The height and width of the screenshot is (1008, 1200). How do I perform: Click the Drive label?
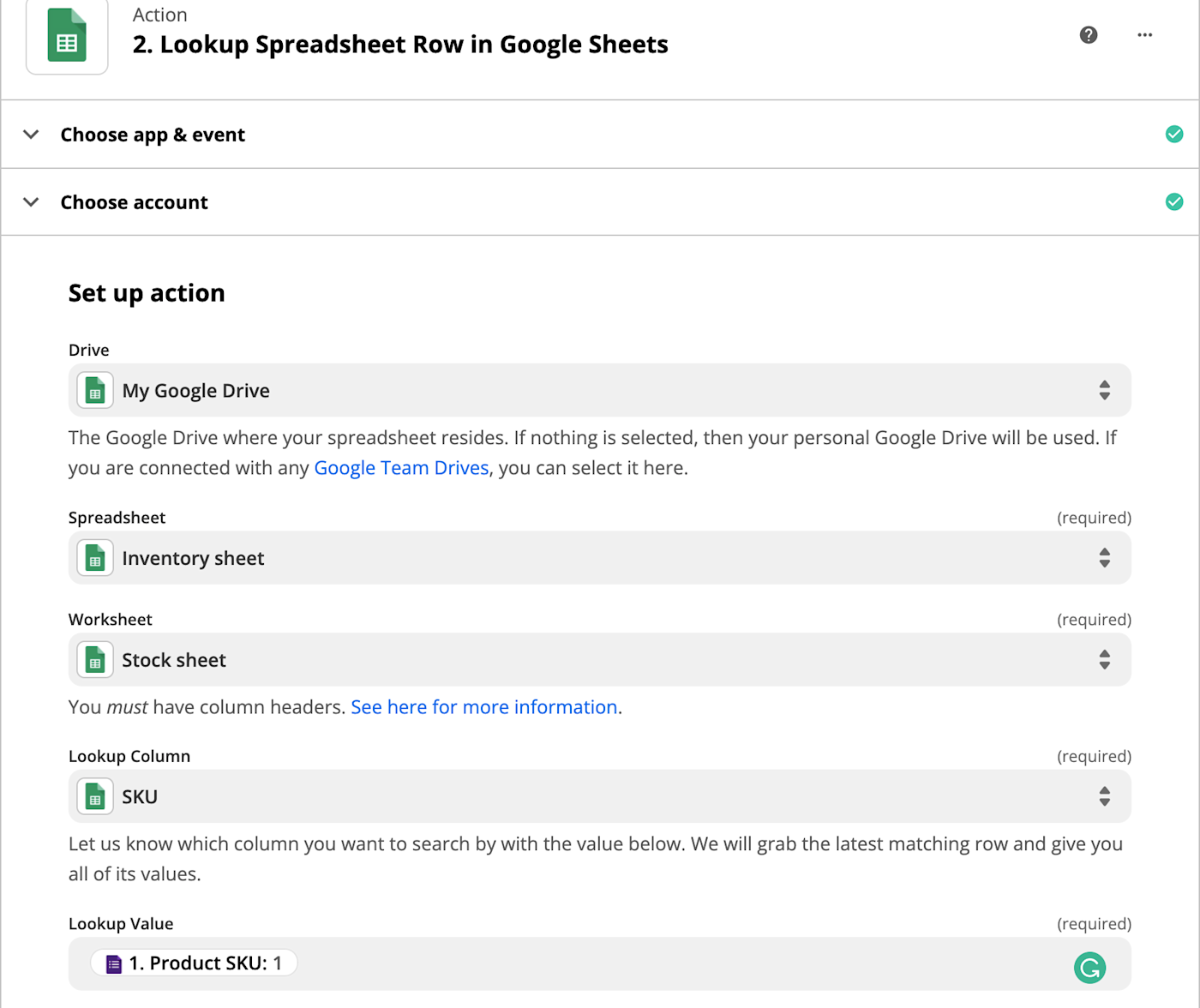click(x=89, y=350)
